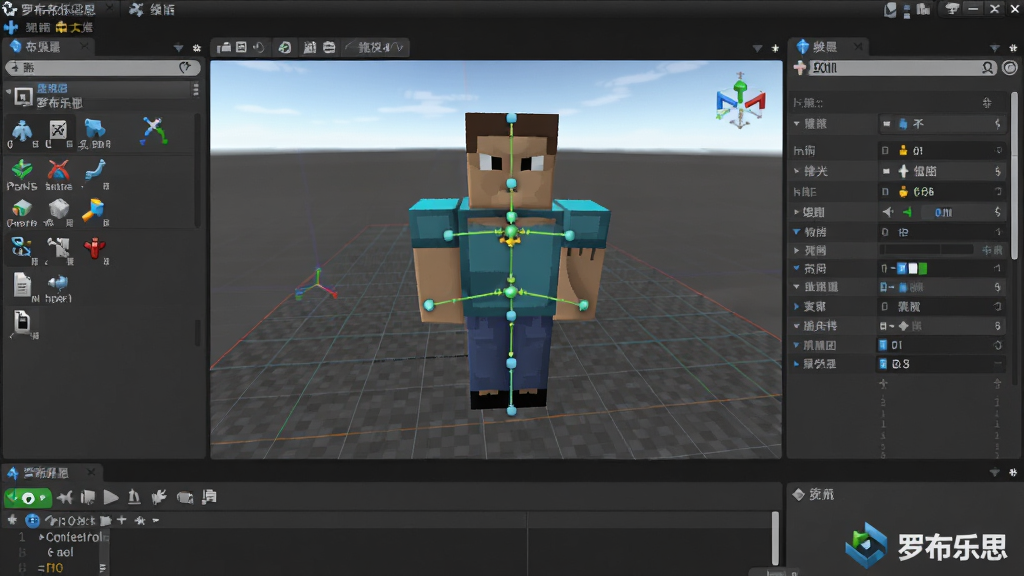The image size is (1024, 576).
Task: Select the blue winged figure tool icon
Action: pyautogui.click(x=22, y=131)
